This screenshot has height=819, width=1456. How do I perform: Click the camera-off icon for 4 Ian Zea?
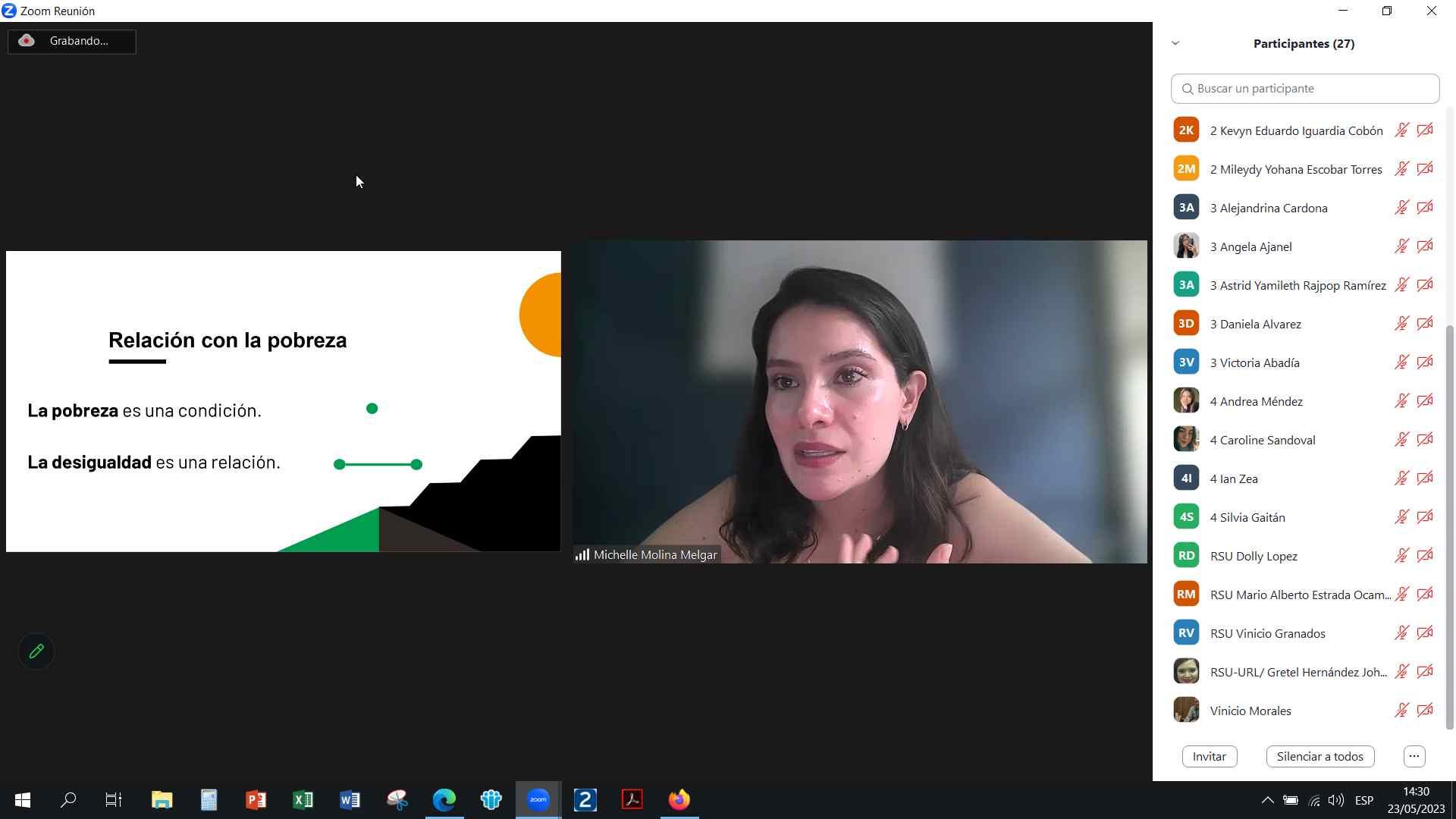(1425, 479)
